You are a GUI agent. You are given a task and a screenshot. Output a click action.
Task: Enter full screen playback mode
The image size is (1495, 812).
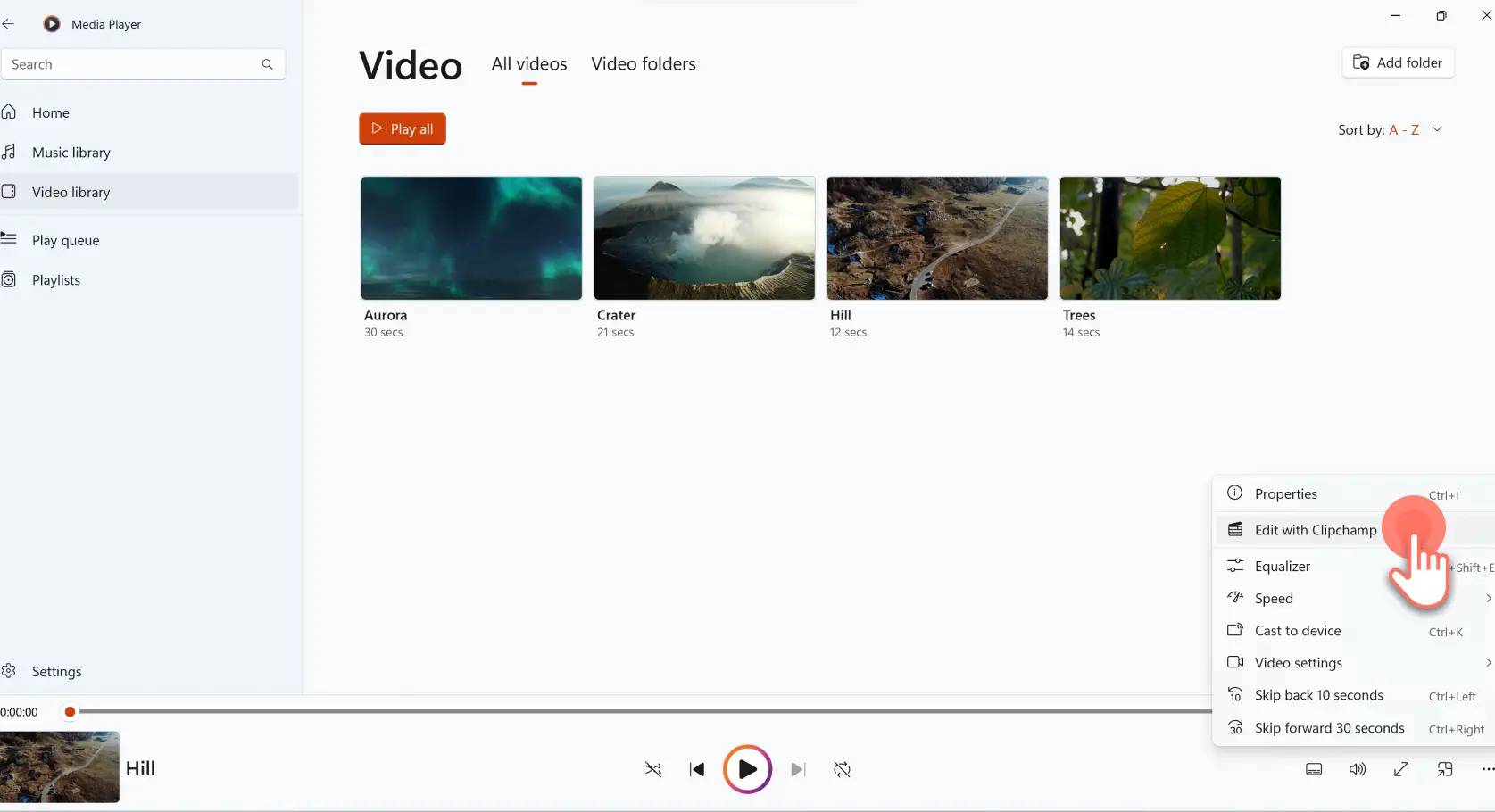click(x=1401, y=769)
